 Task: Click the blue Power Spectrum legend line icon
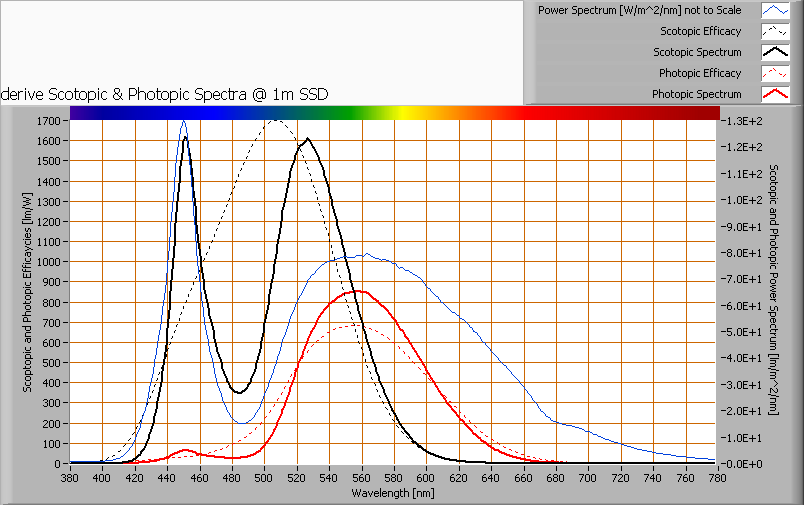click(776, 10)
